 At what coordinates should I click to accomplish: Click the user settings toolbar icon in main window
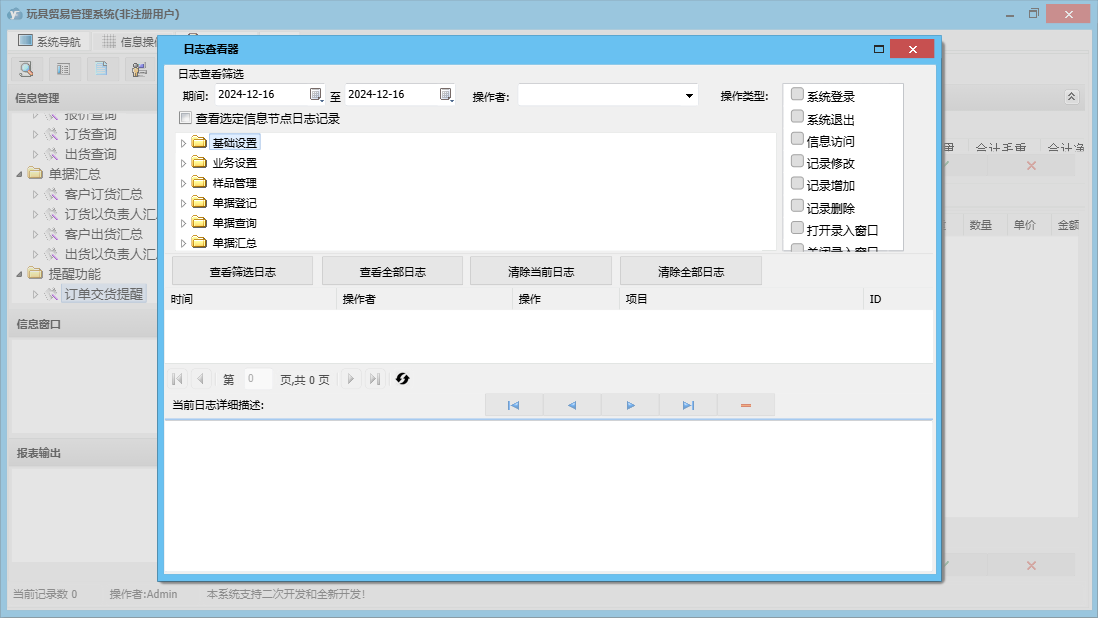point(139,69)
